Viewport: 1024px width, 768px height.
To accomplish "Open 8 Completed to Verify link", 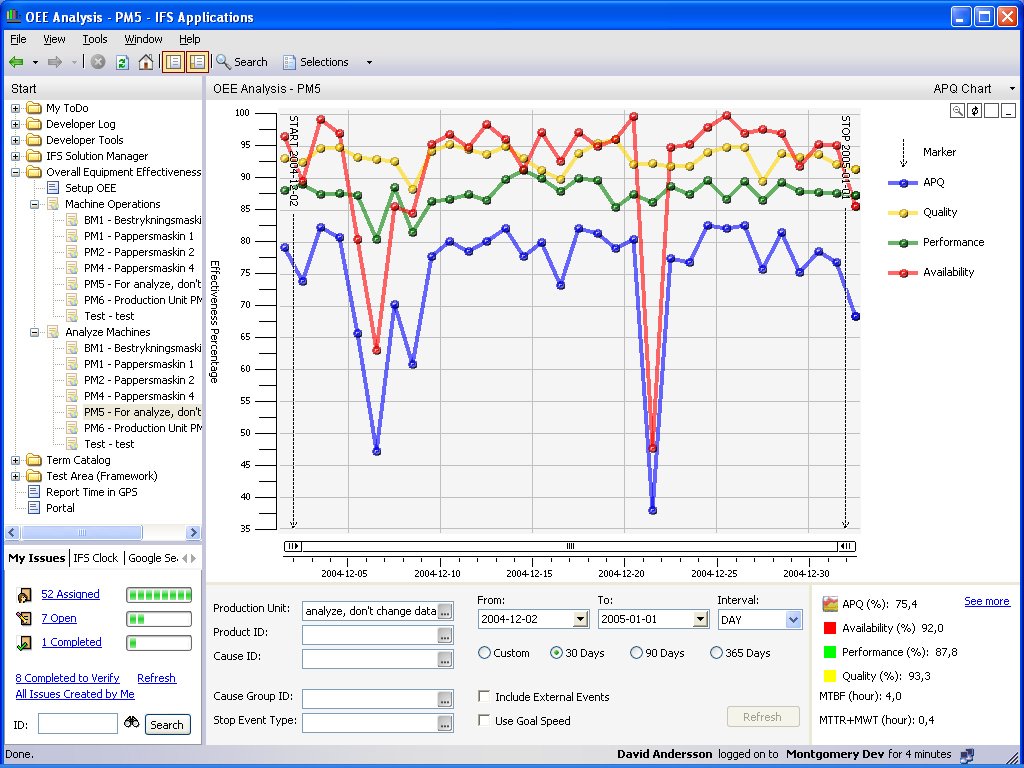I will tap(67, 678).
